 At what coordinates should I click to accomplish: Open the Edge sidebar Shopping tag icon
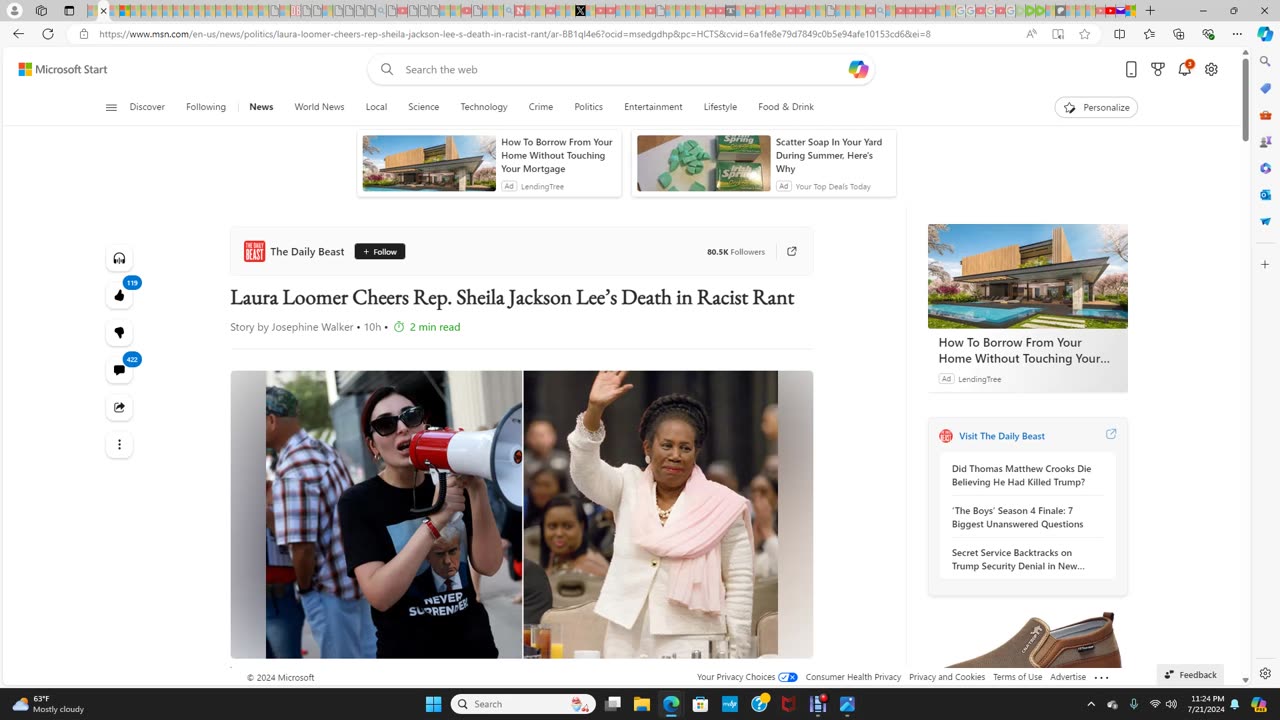(1265, 88)
